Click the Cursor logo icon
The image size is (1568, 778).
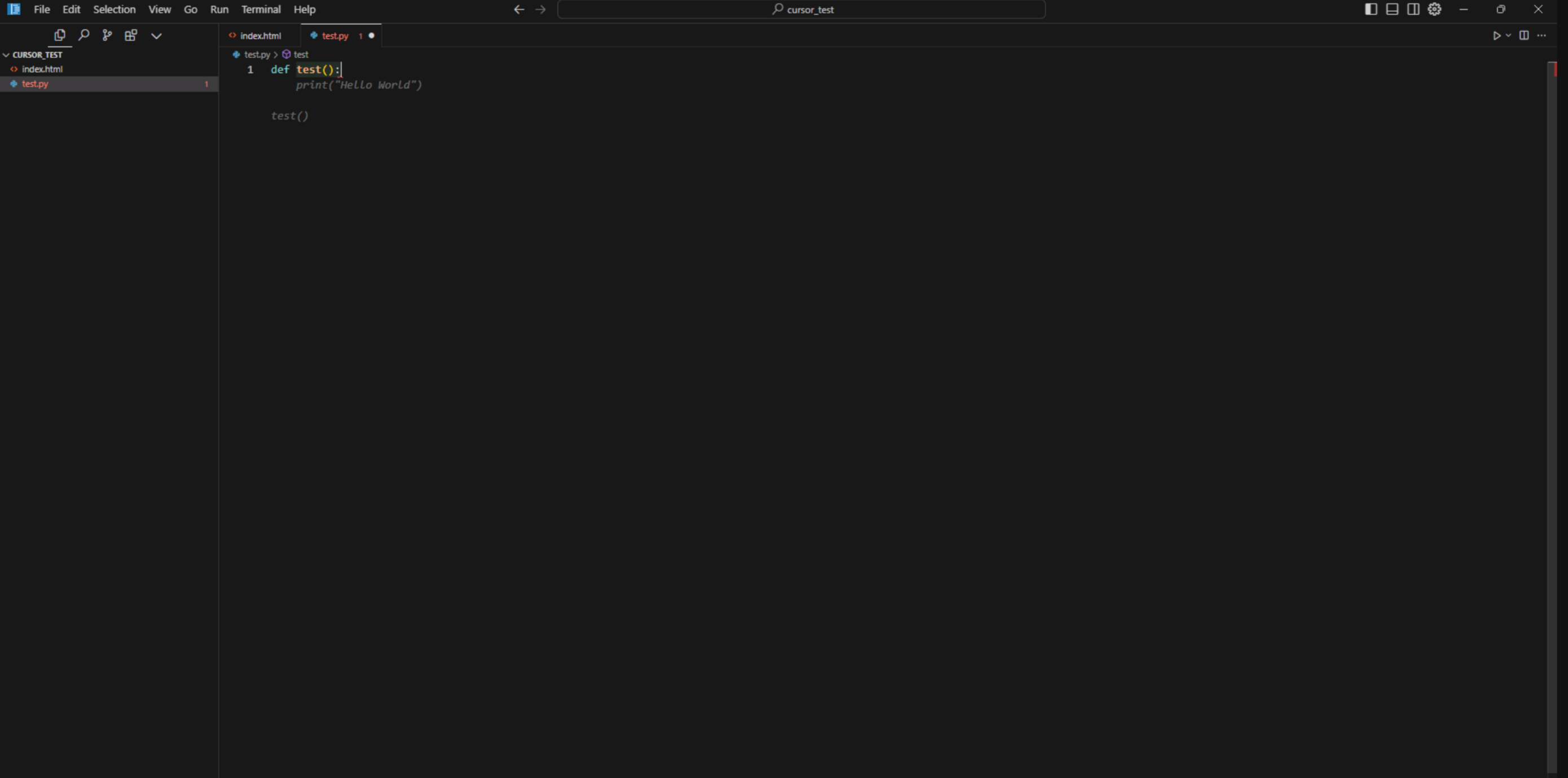point(14,9)
